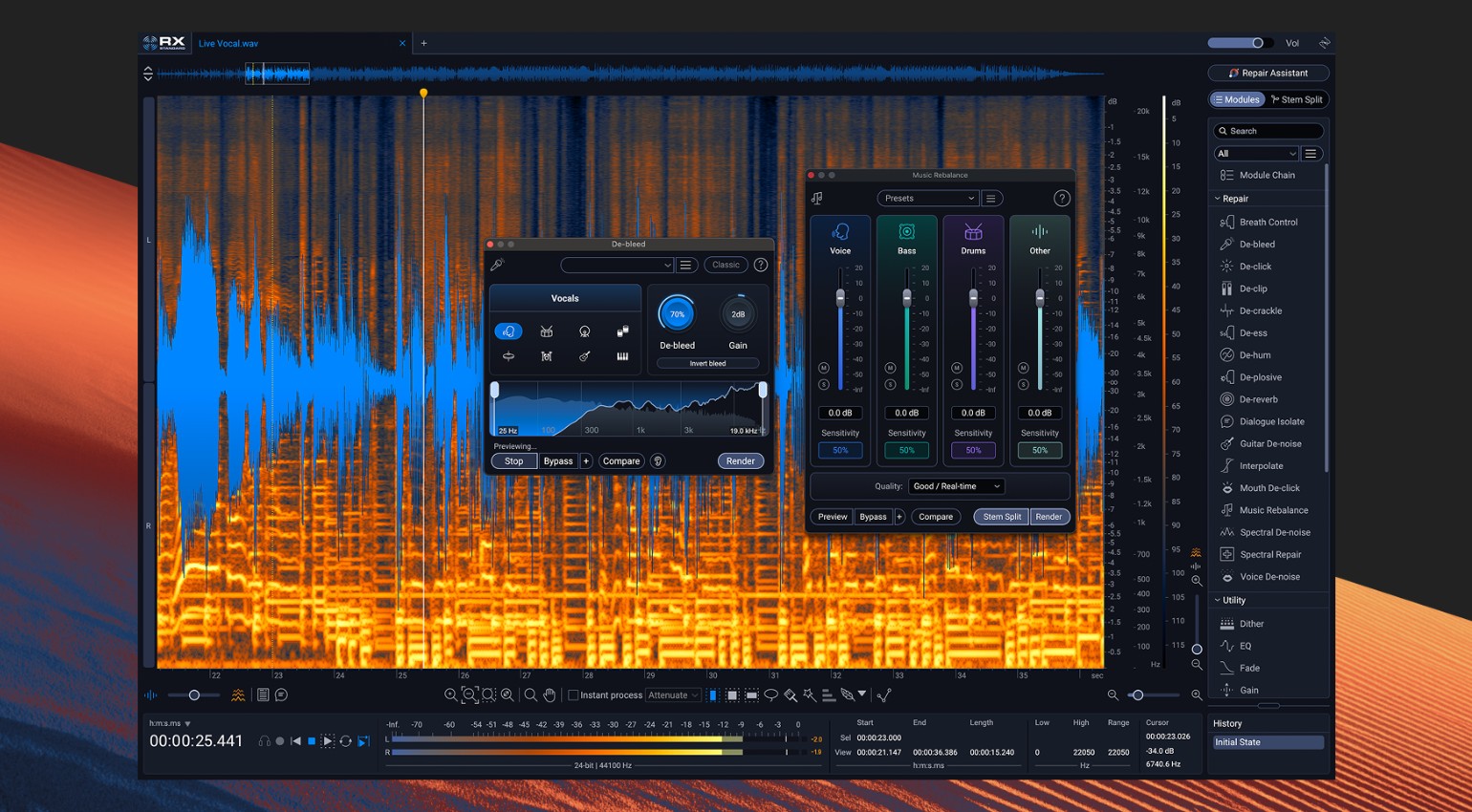Screen dimensions: 1472x812
Task: Select the keyboard instrument icon in De-bleed
Action: 621,356
